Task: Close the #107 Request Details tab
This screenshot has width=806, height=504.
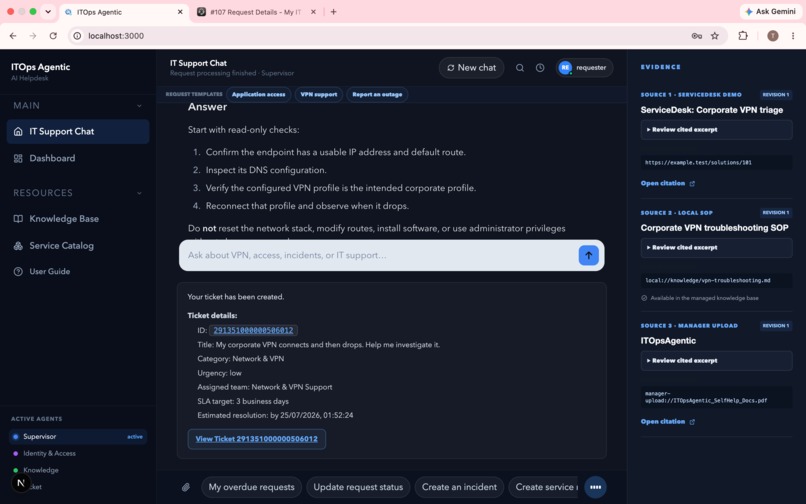Action: click(313, 12)
